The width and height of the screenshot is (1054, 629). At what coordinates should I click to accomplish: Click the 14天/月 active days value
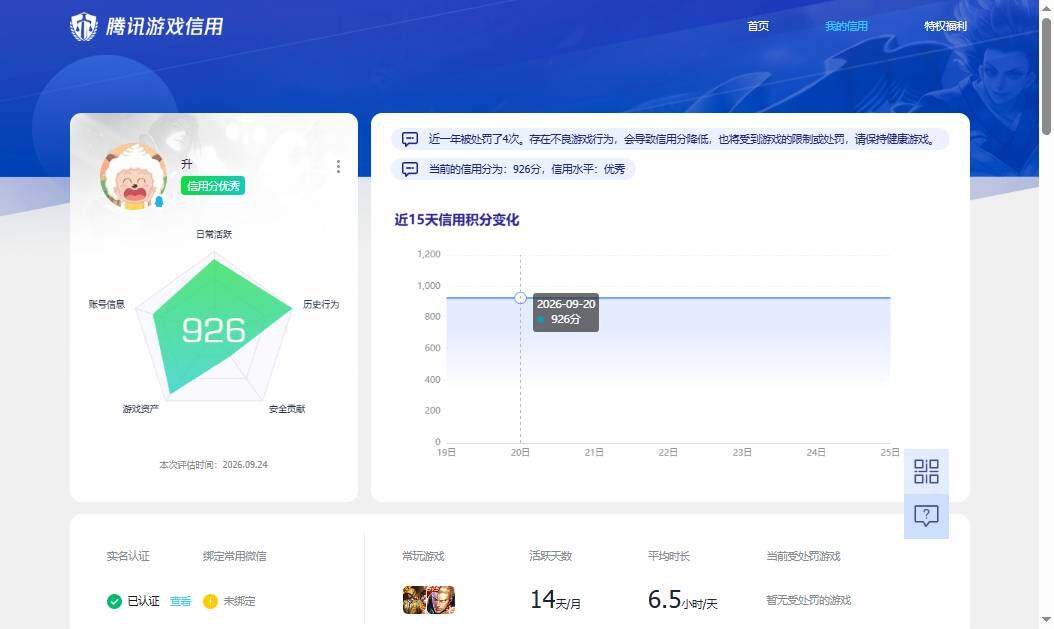tap(555, 599)
